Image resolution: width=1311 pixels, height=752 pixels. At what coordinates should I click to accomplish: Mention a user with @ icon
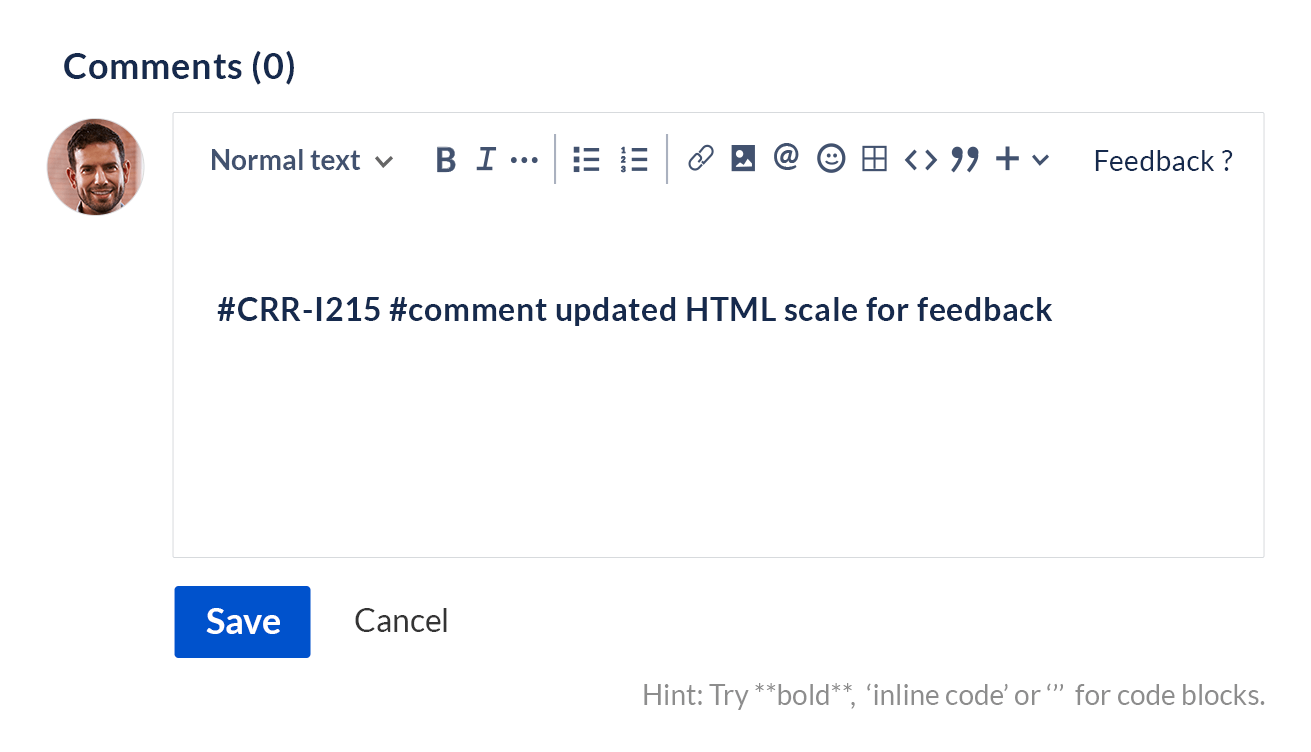click(x=787, y=158)
